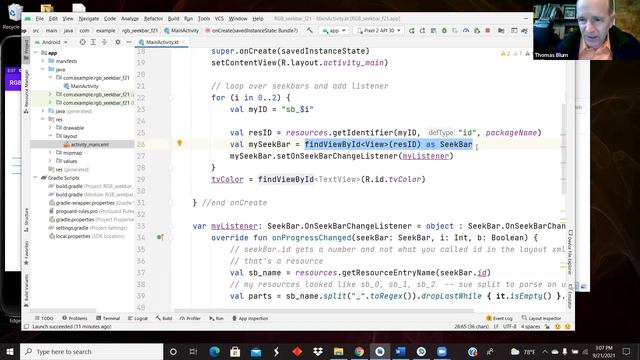Open Word from taskbar
The image size is (640, 360).
coord(400,351)
